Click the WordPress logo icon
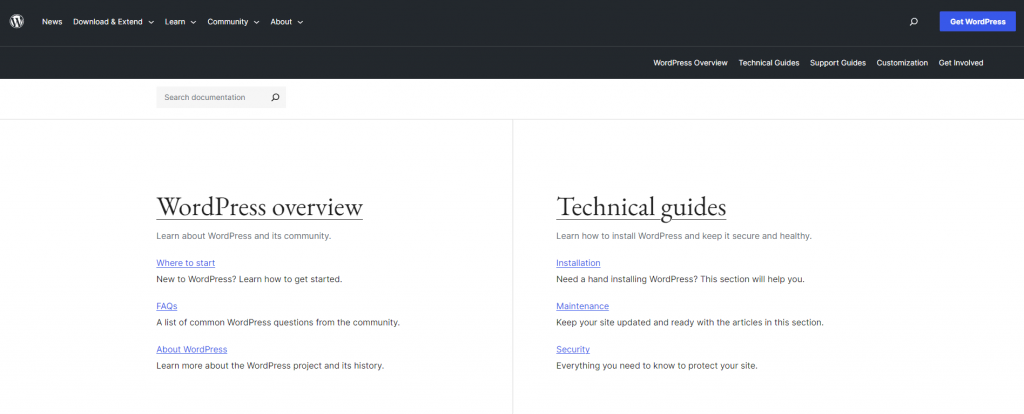Image resolution: width=1024 pixels, height=414 pixels. [x=17, y=21]
